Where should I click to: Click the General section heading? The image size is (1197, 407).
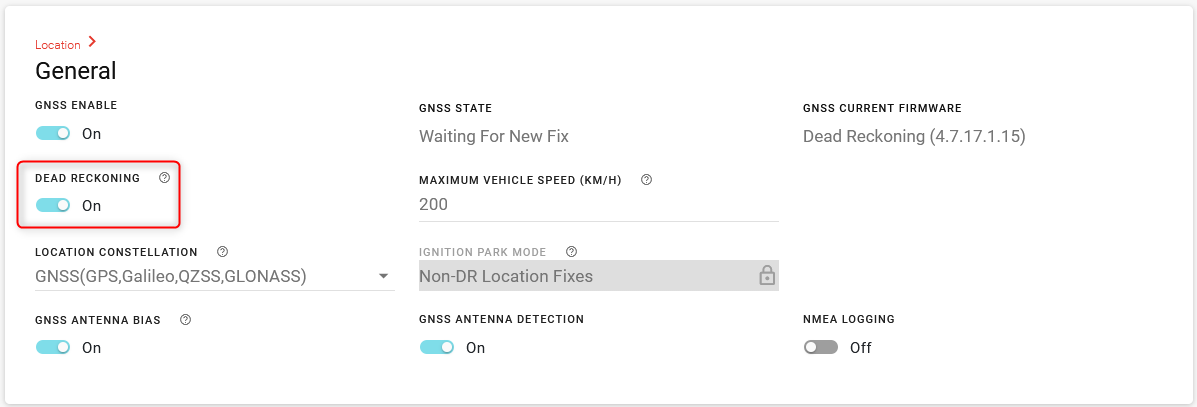click(x=76, y=71)
